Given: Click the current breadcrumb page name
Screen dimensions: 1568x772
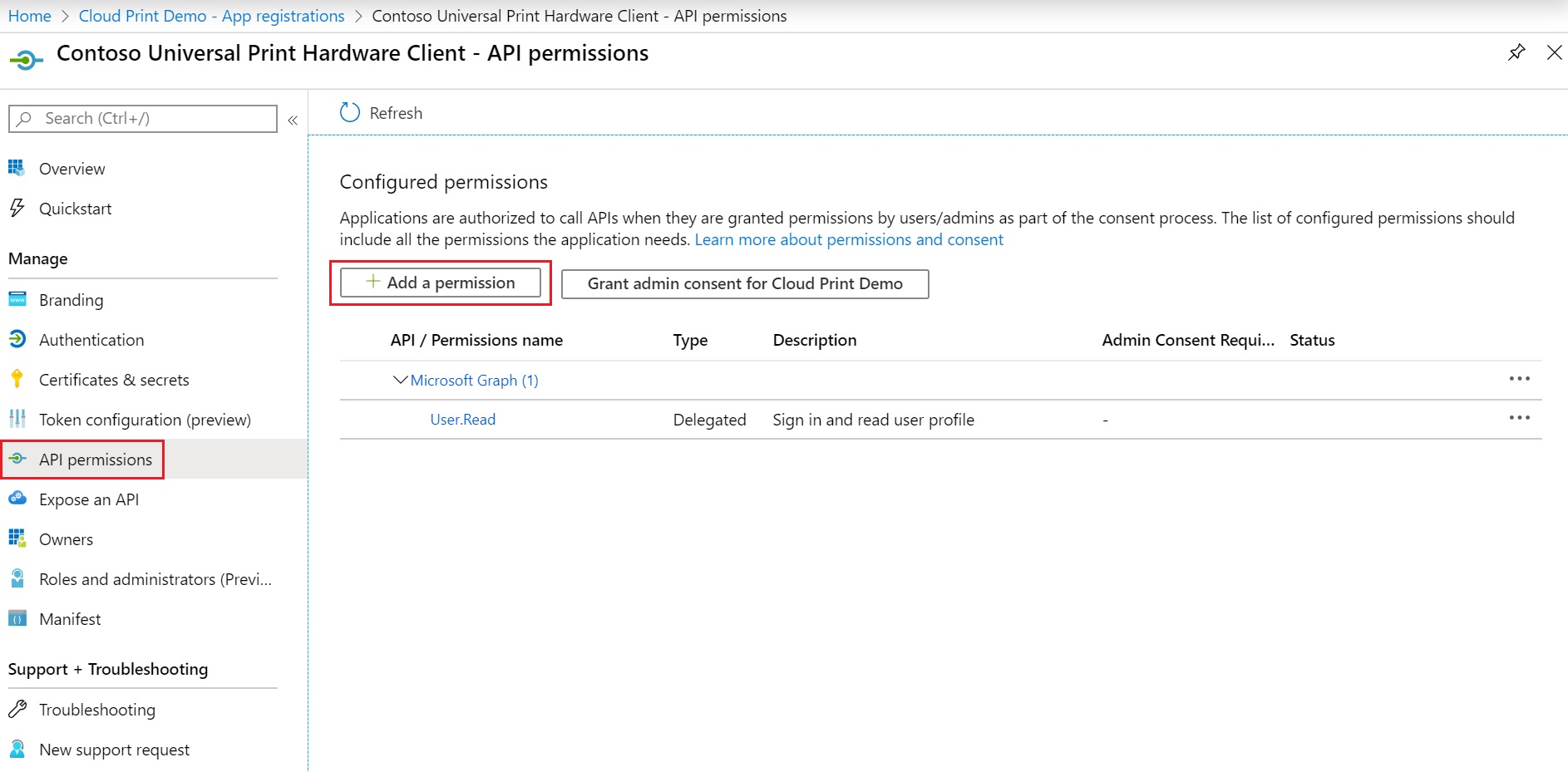Looking at the screenshot, I should coord(579,16).
